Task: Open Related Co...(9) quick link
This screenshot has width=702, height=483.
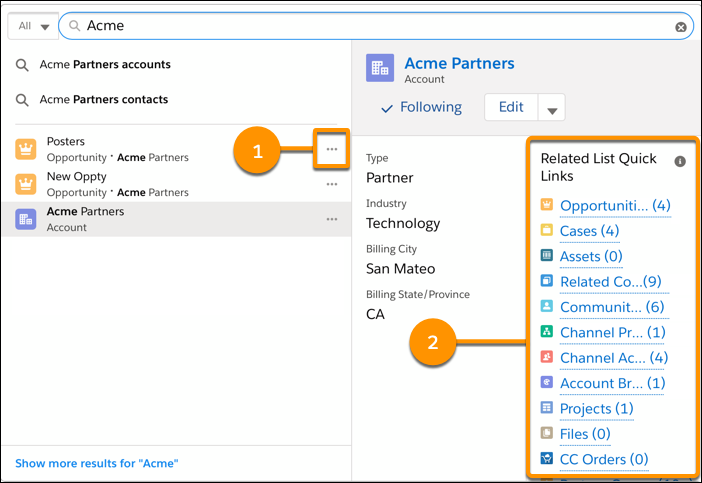Action: [611, 282]
